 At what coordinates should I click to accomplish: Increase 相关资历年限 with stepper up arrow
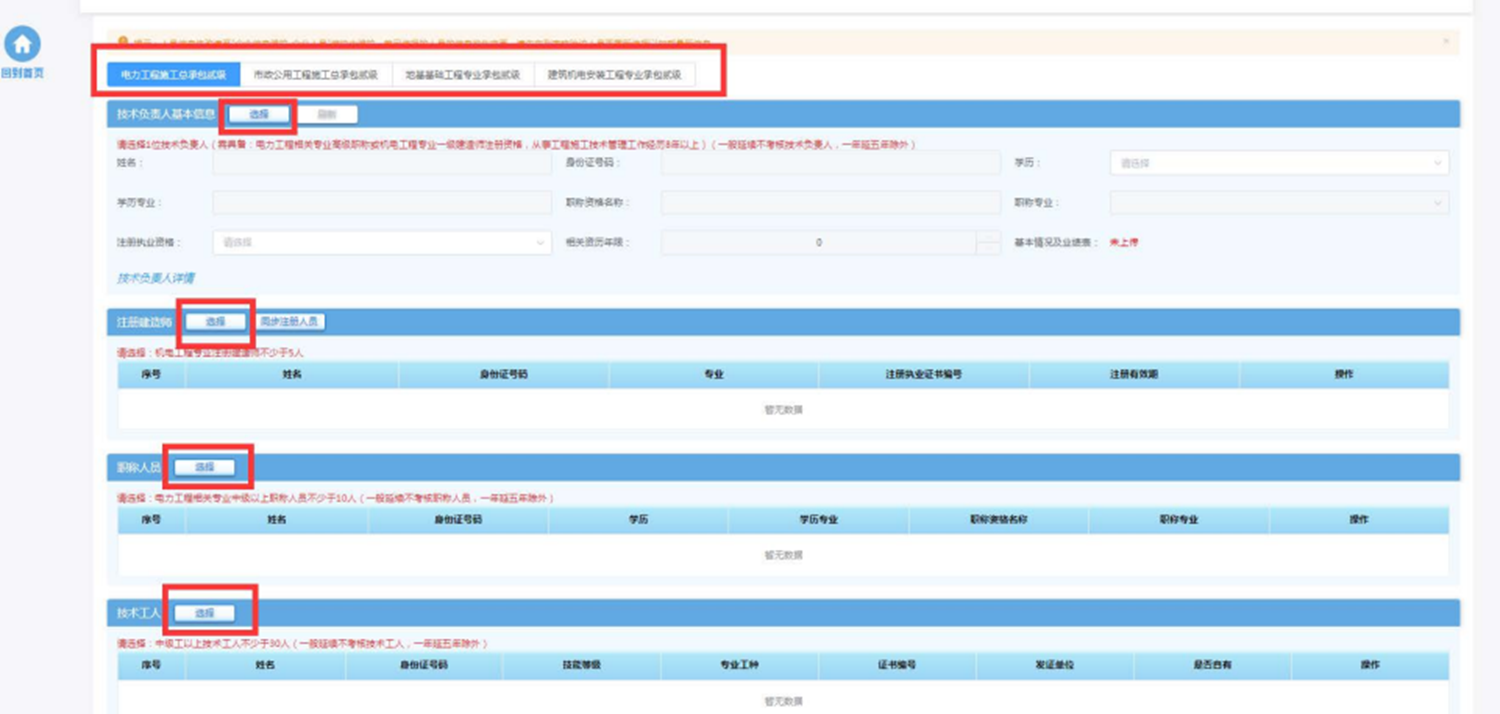click(988, 237)
